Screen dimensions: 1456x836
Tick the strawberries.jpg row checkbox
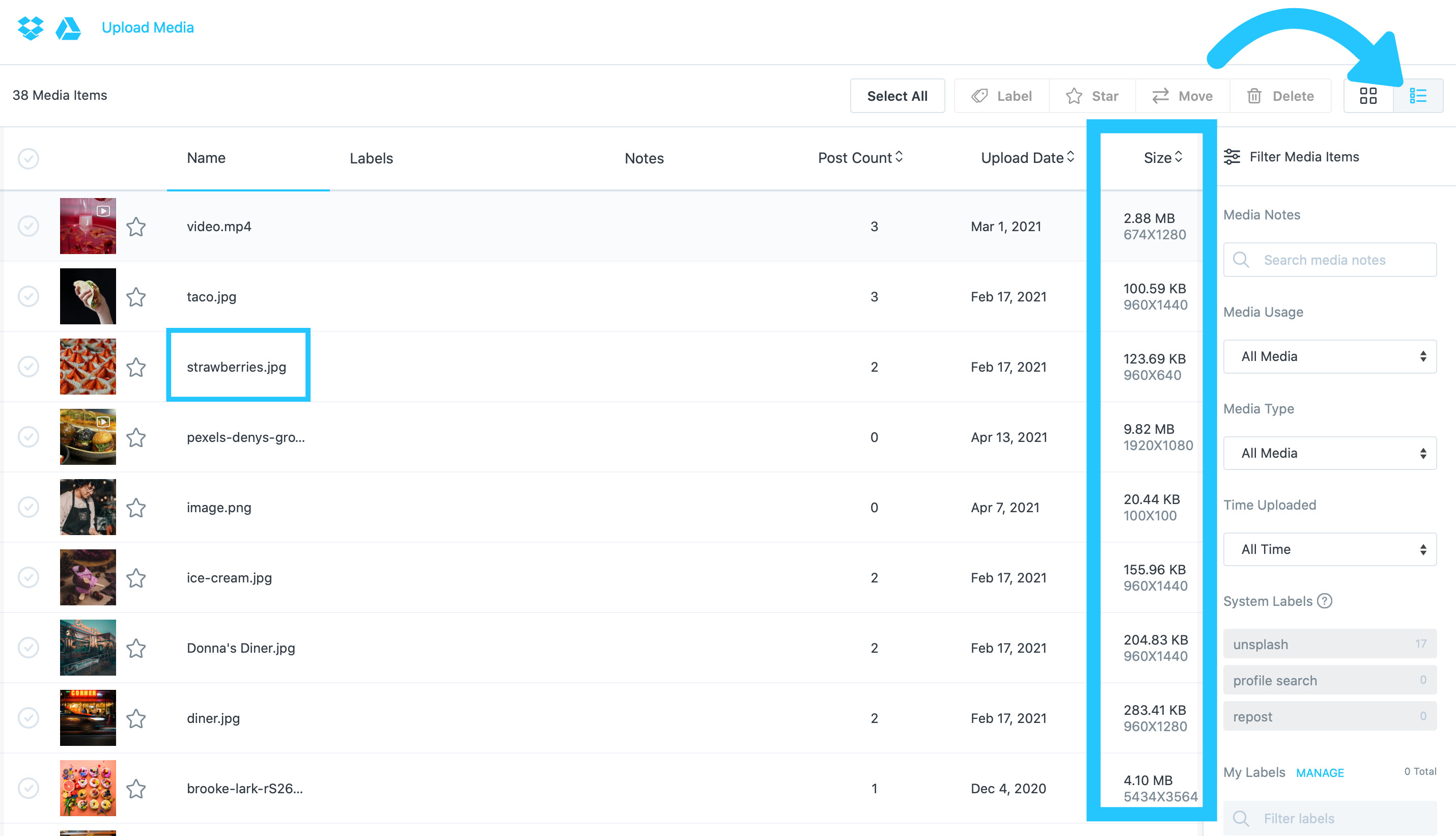click(28, 367)
